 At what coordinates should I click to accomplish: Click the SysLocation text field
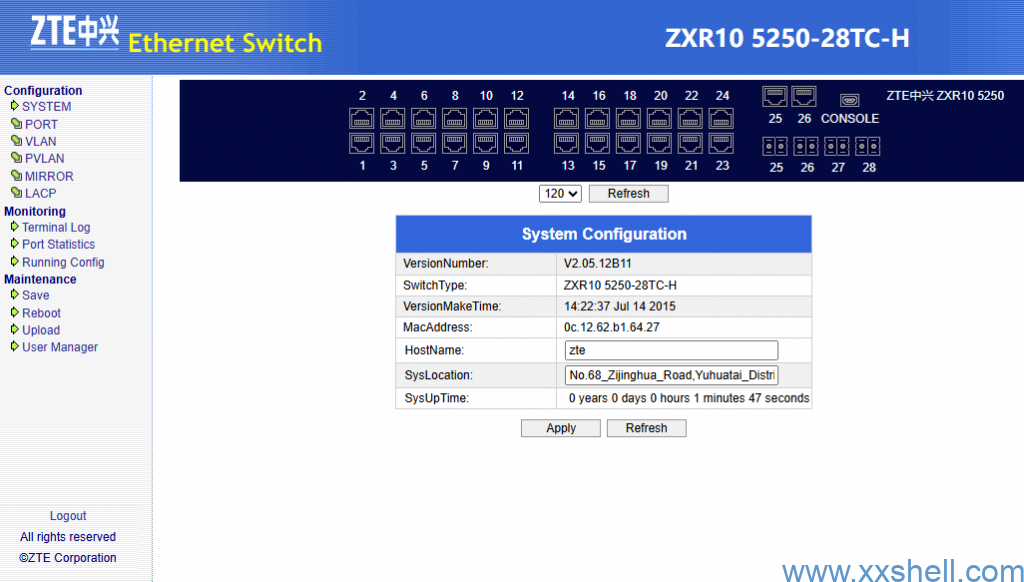pos(671,375)
